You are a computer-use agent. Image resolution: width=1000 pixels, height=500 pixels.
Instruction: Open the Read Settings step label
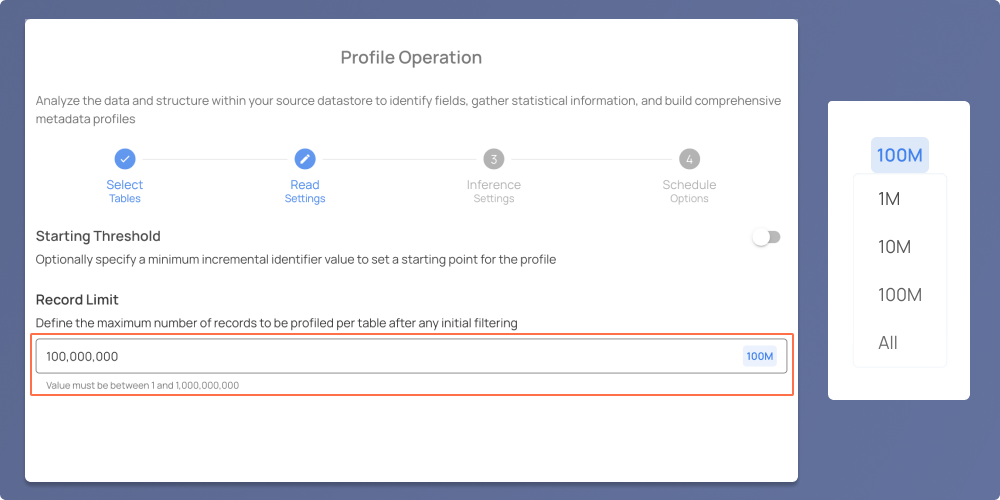pos(305,191)
